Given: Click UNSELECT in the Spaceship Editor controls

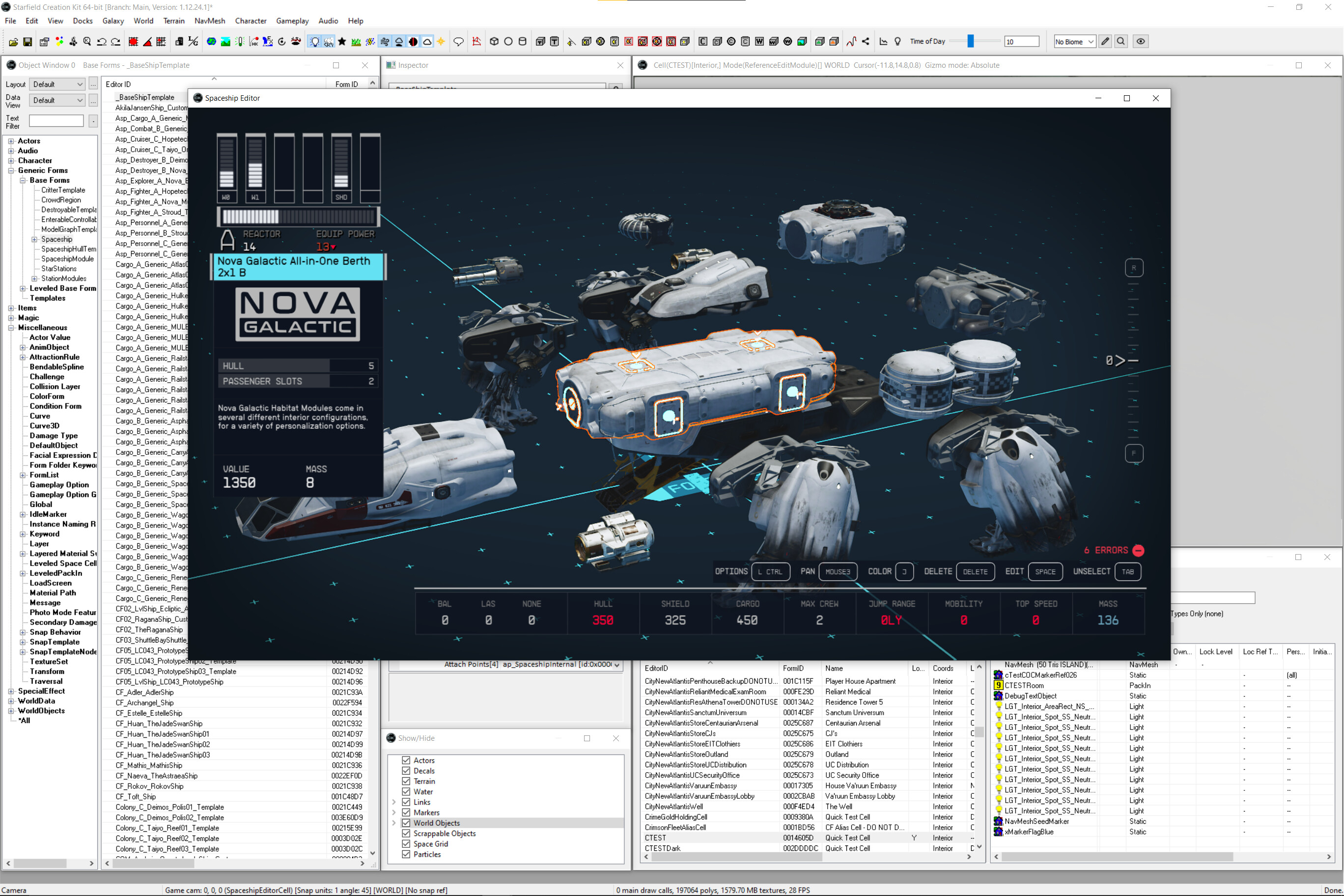Looking at the screenshot, I should 1091,571.
